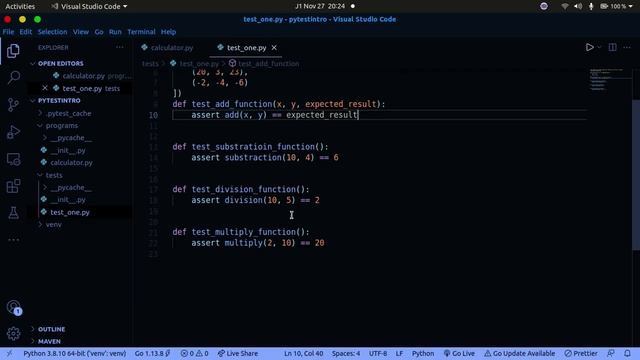Image resolution: width=640 pixels, height=360 pixels.
Task: Collapse the programs folder
Action: tap(62, 126)
